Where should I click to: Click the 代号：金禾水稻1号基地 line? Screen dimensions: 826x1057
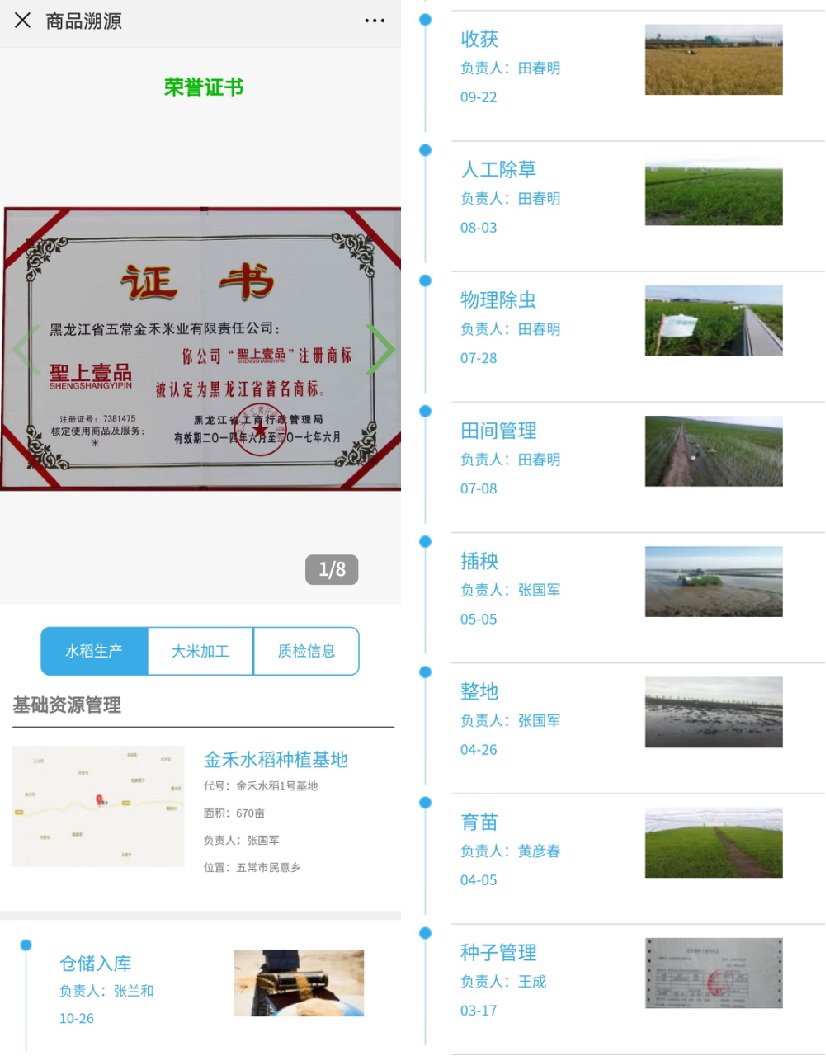pos(261,786)
